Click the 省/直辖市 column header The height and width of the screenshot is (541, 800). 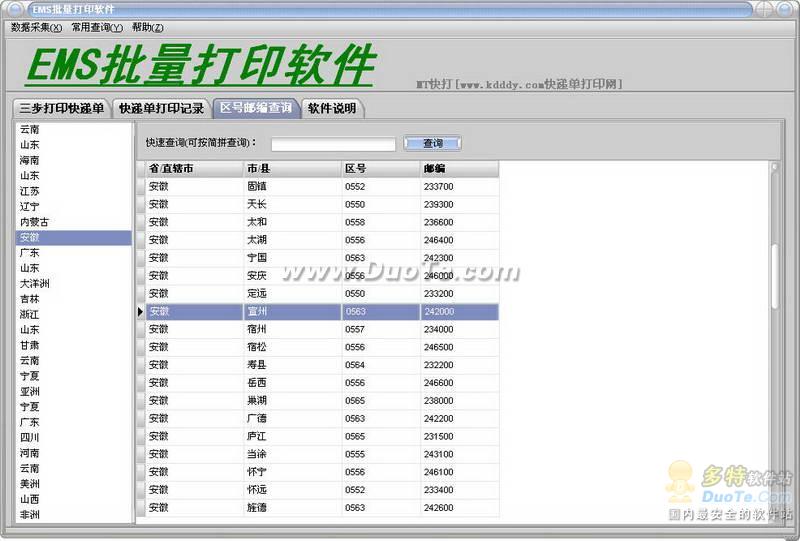(x=194, y=168)
